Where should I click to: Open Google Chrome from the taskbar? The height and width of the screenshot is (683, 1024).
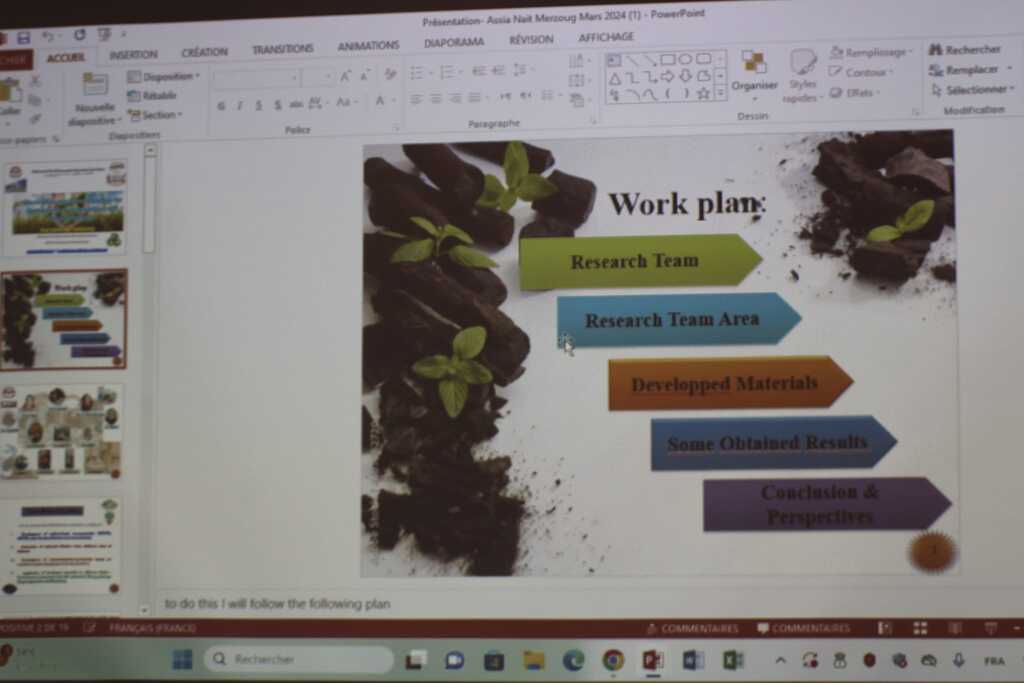coord(613,660)
